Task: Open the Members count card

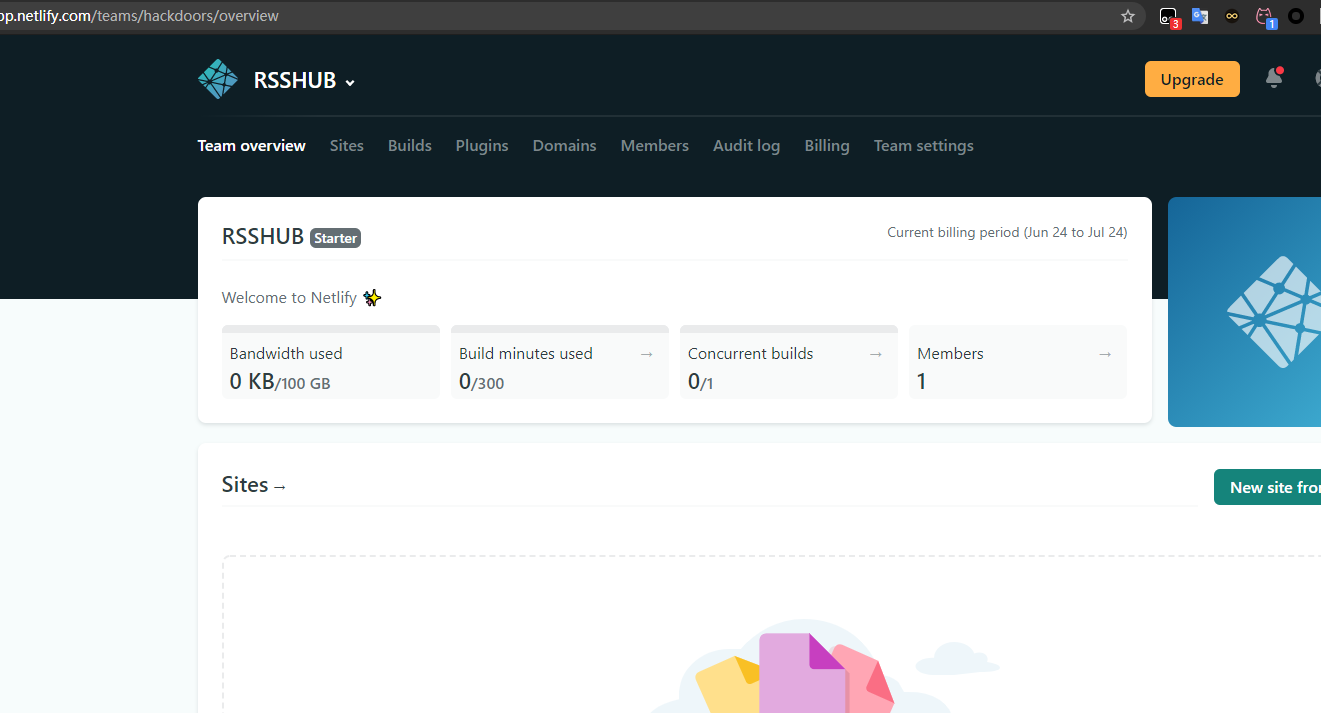Action: click(1018, 362)
